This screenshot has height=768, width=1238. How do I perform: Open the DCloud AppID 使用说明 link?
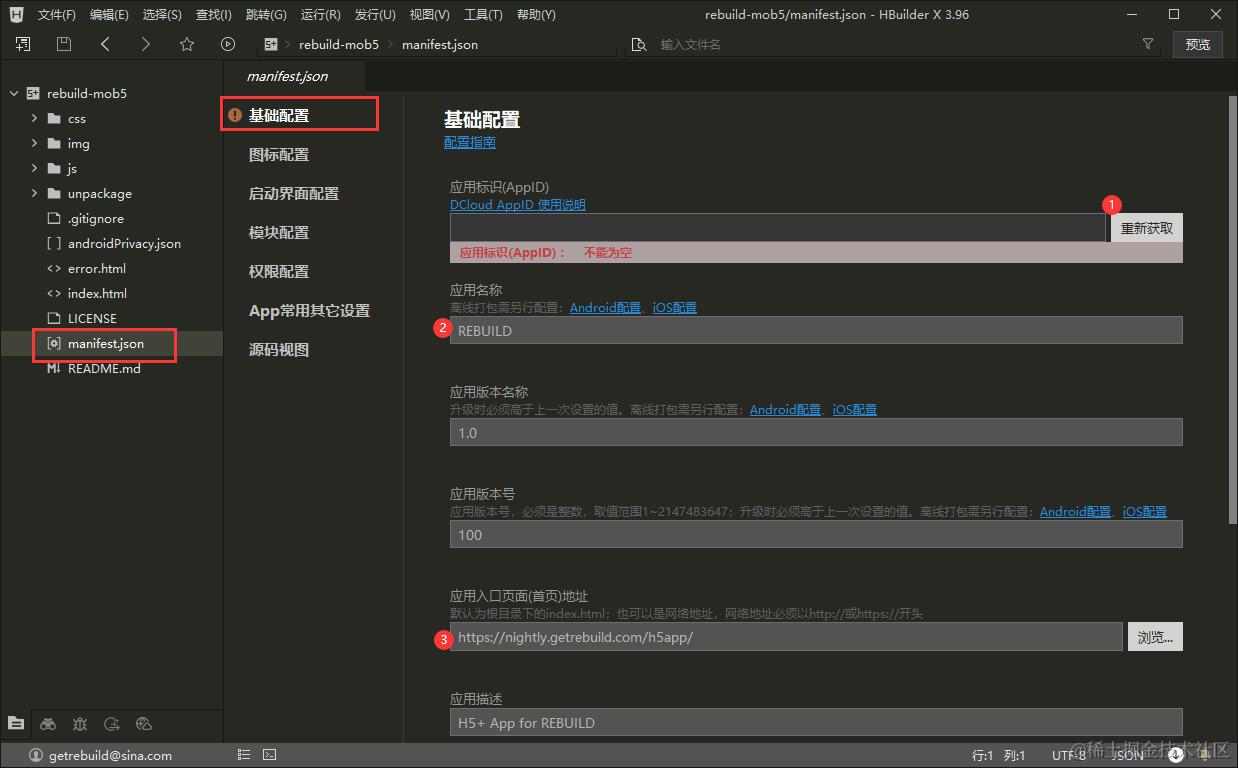pyautogui.click(x=518, y=205)
